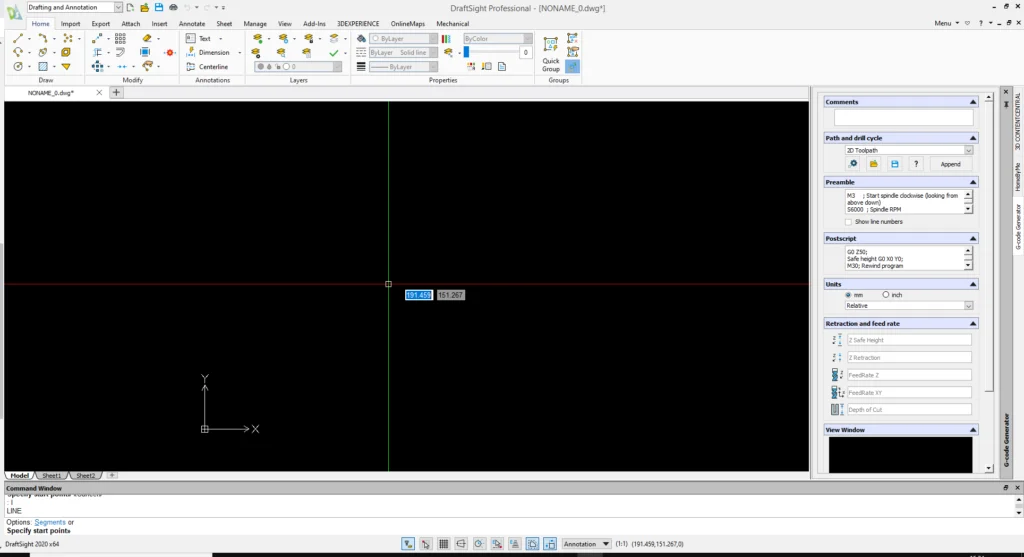The height and width of the screenshot is (557, 1024).
Task: Open the Annotation scale dropdown
Action: [586, 544]
